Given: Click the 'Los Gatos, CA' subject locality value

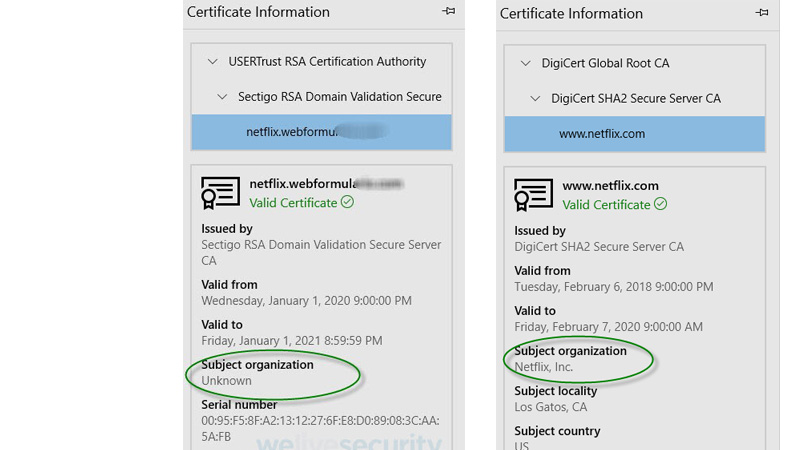Looking at the screenshot, I should coord(551,407).
